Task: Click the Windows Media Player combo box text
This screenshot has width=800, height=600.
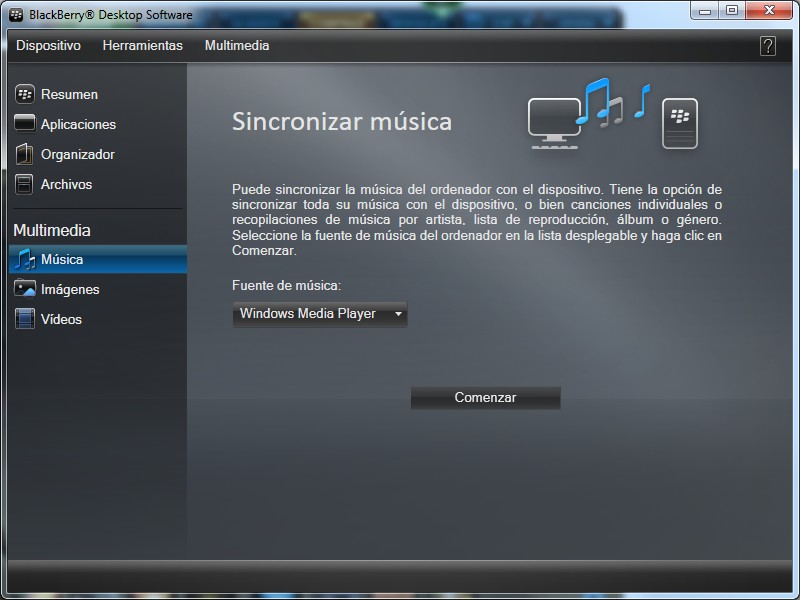Action: [308, 313]
